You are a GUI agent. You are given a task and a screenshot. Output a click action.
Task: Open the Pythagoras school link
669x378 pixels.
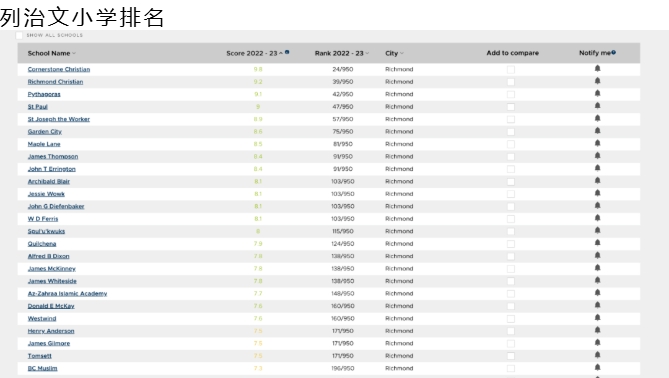[44, 94]
